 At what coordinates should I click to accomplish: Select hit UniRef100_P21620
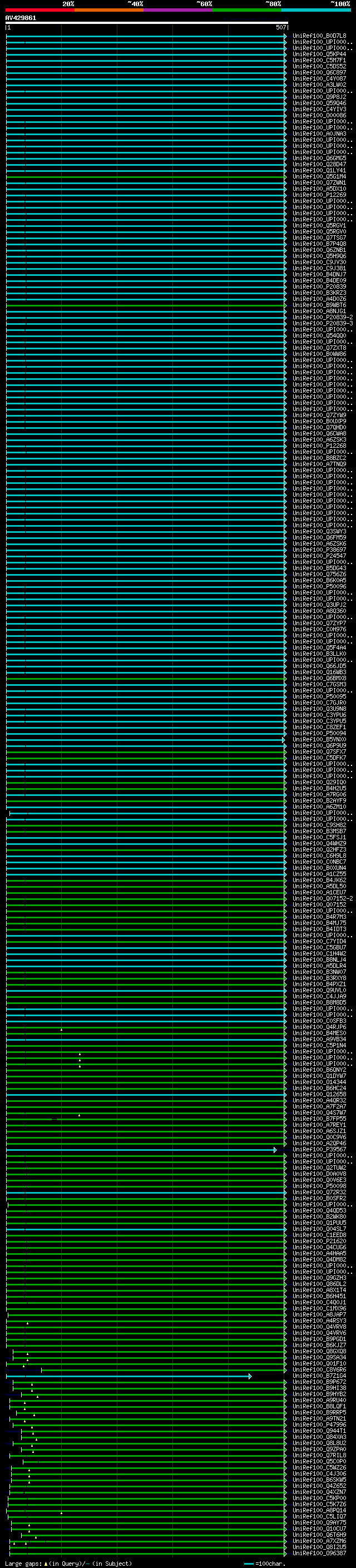click(319, 1241)
